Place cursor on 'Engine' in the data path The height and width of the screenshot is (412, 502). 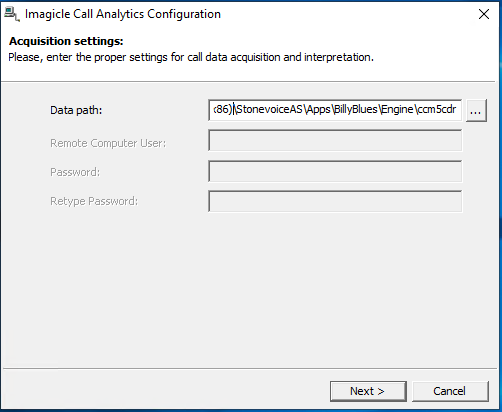pyautogui.click(x=397, y=109)
